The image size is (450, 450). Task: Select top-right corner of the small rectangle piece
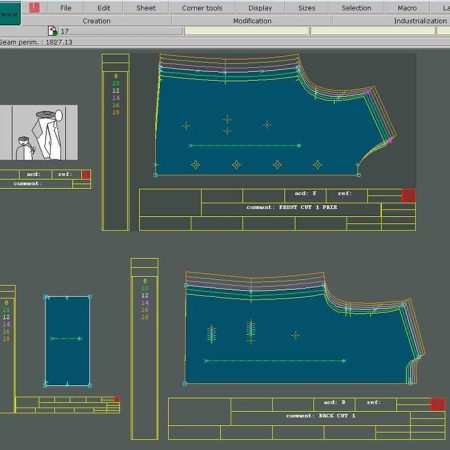(x=90, y=296)
